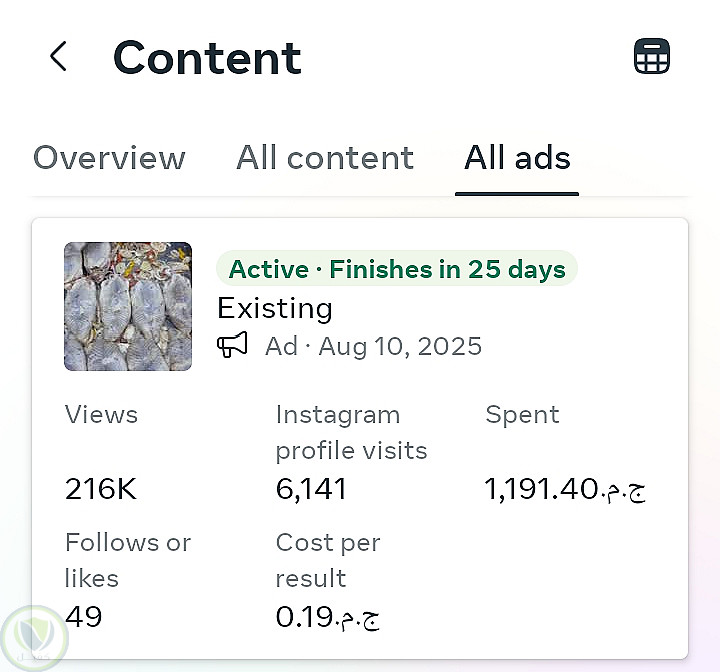Select the 1,191.40 spent amount
The height and width of the screenshot is (672, 720).
[x=565, y=489]
